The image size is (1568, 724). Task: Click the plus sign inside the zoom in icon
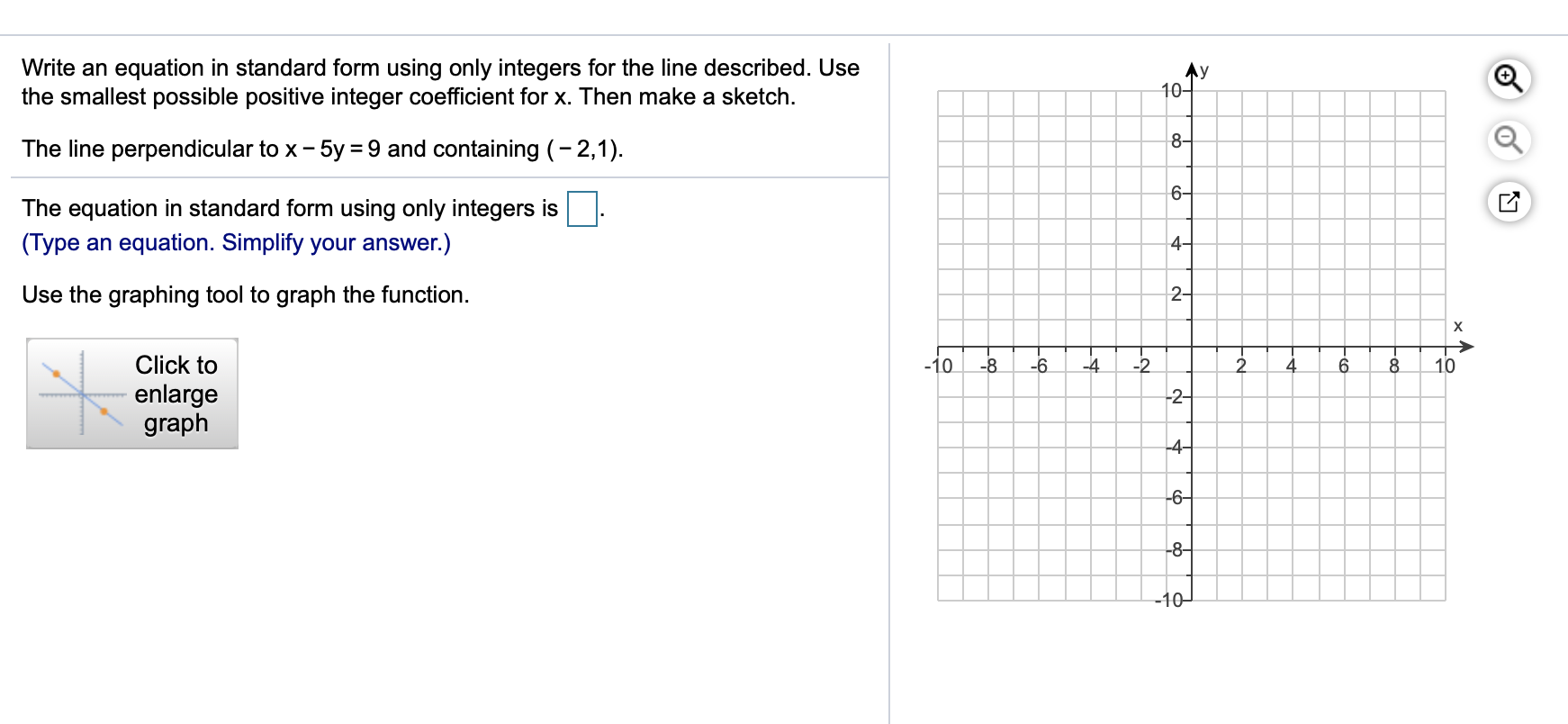click(x=1506, y=76)
